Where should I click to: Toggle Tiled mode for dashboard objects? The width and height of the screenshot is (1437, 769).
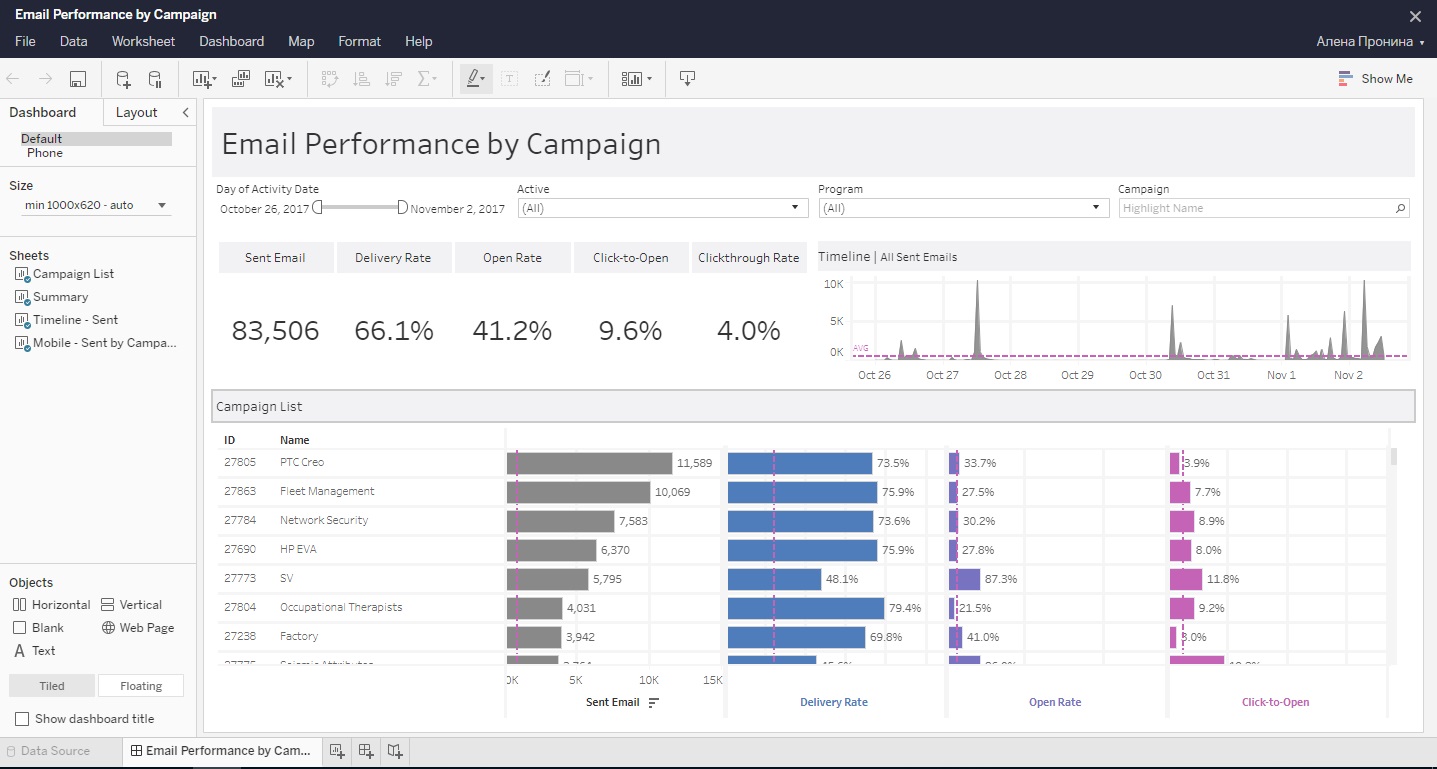tap(51, 685)
